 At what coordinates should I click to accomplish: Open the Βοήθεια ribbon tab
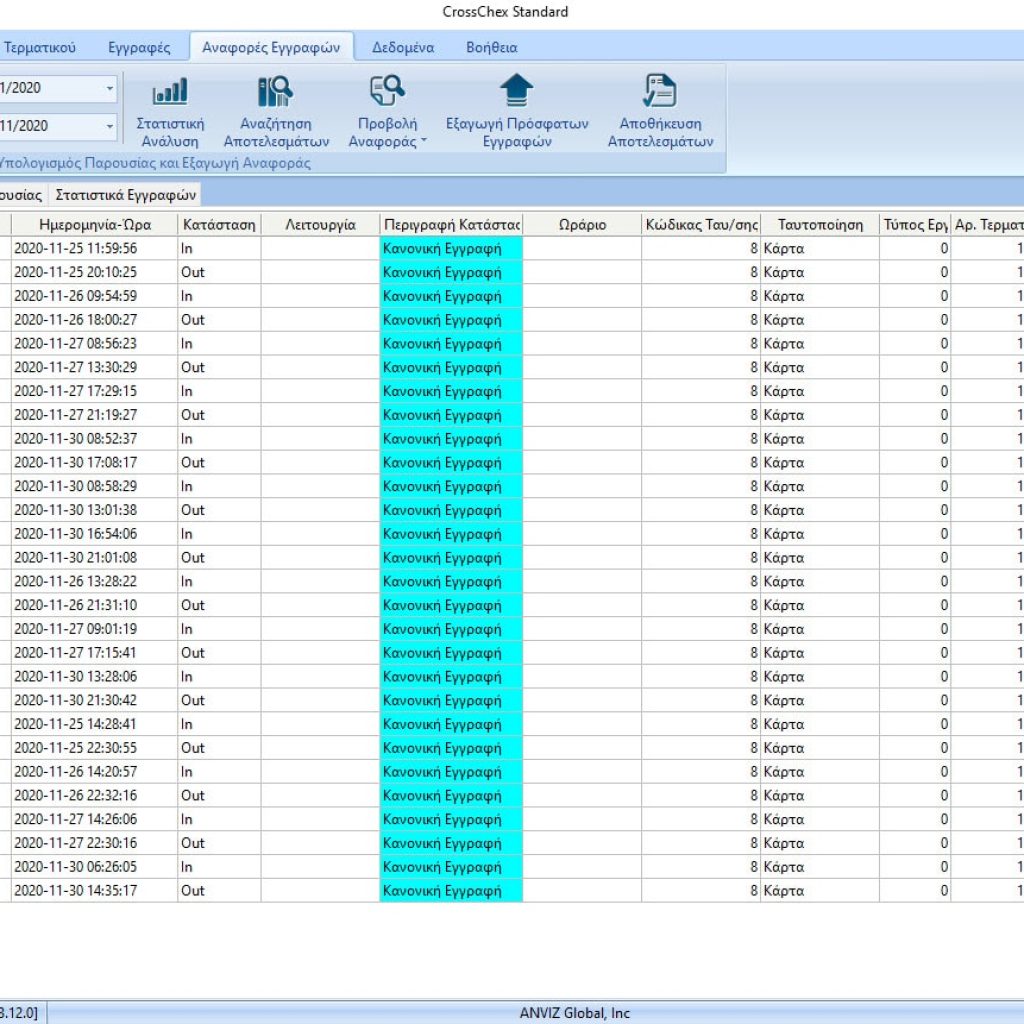(x=492, y=48)
